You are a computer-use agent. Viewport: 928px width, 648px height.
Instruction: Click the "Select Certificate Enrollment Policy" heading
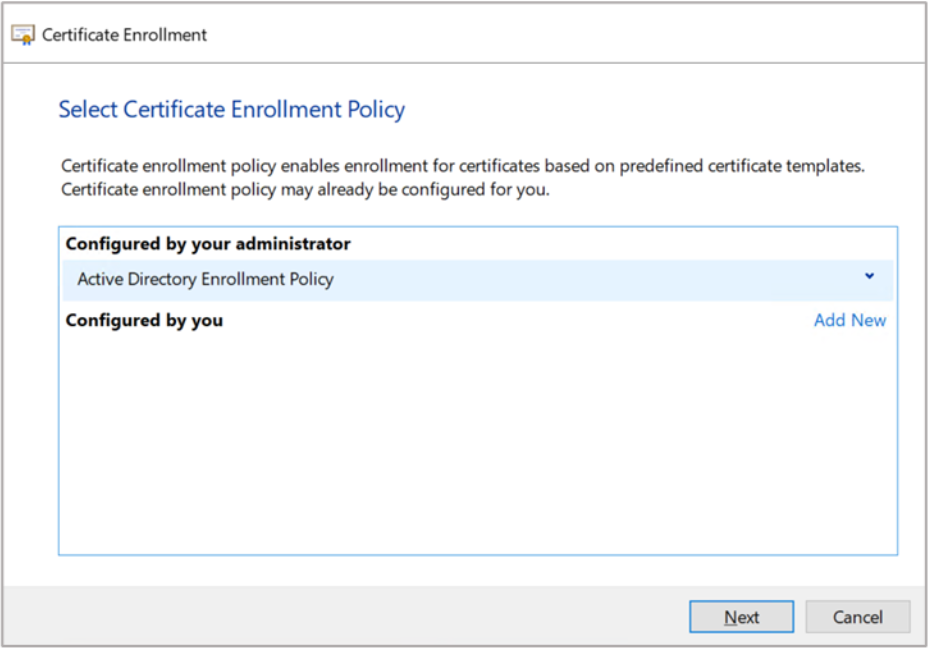pos(231,110)
